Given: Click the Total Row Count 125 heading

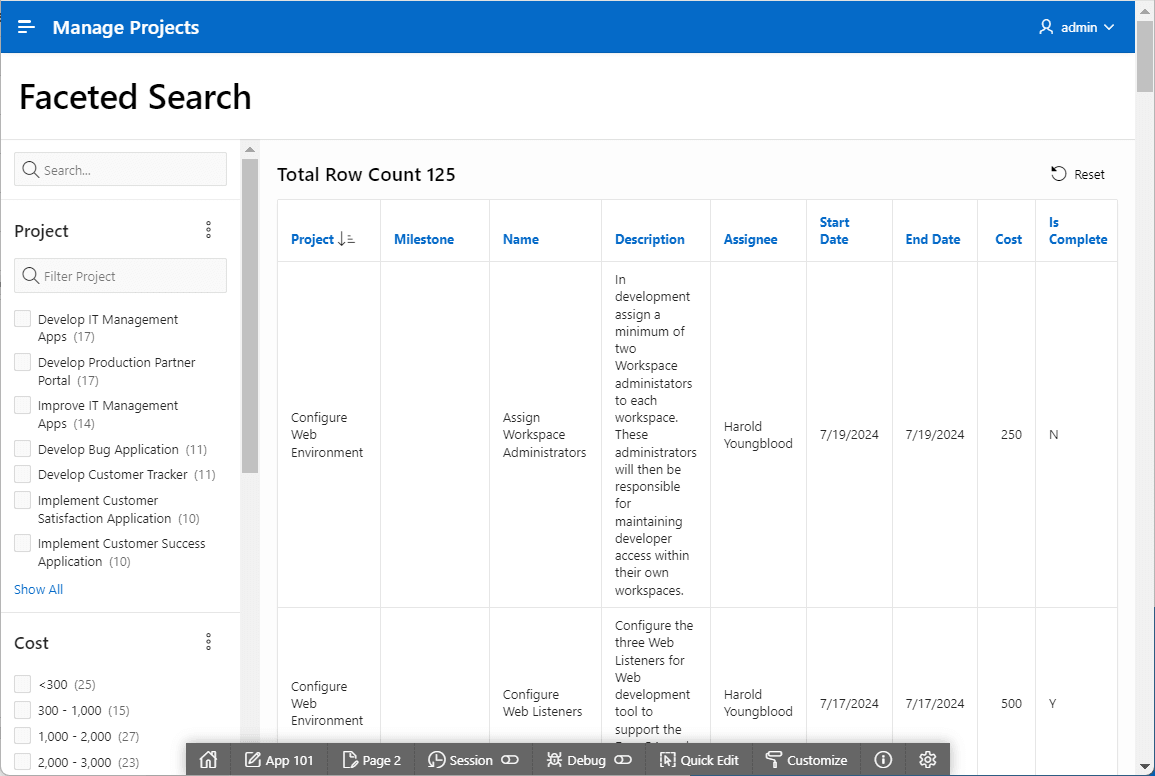Looking at the screenshot, I should [366, 175].
